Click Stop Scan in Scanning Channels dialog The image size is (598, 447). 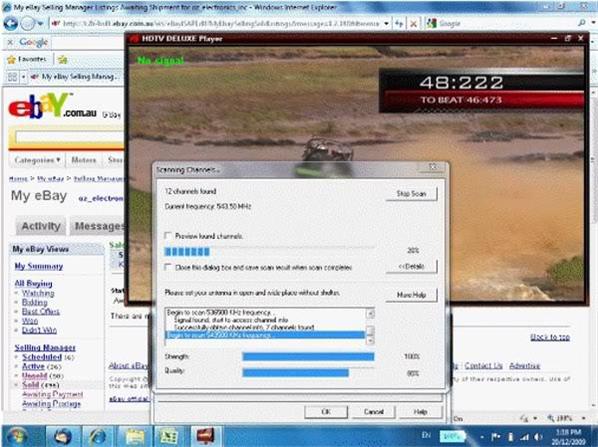tap(411, 194)
